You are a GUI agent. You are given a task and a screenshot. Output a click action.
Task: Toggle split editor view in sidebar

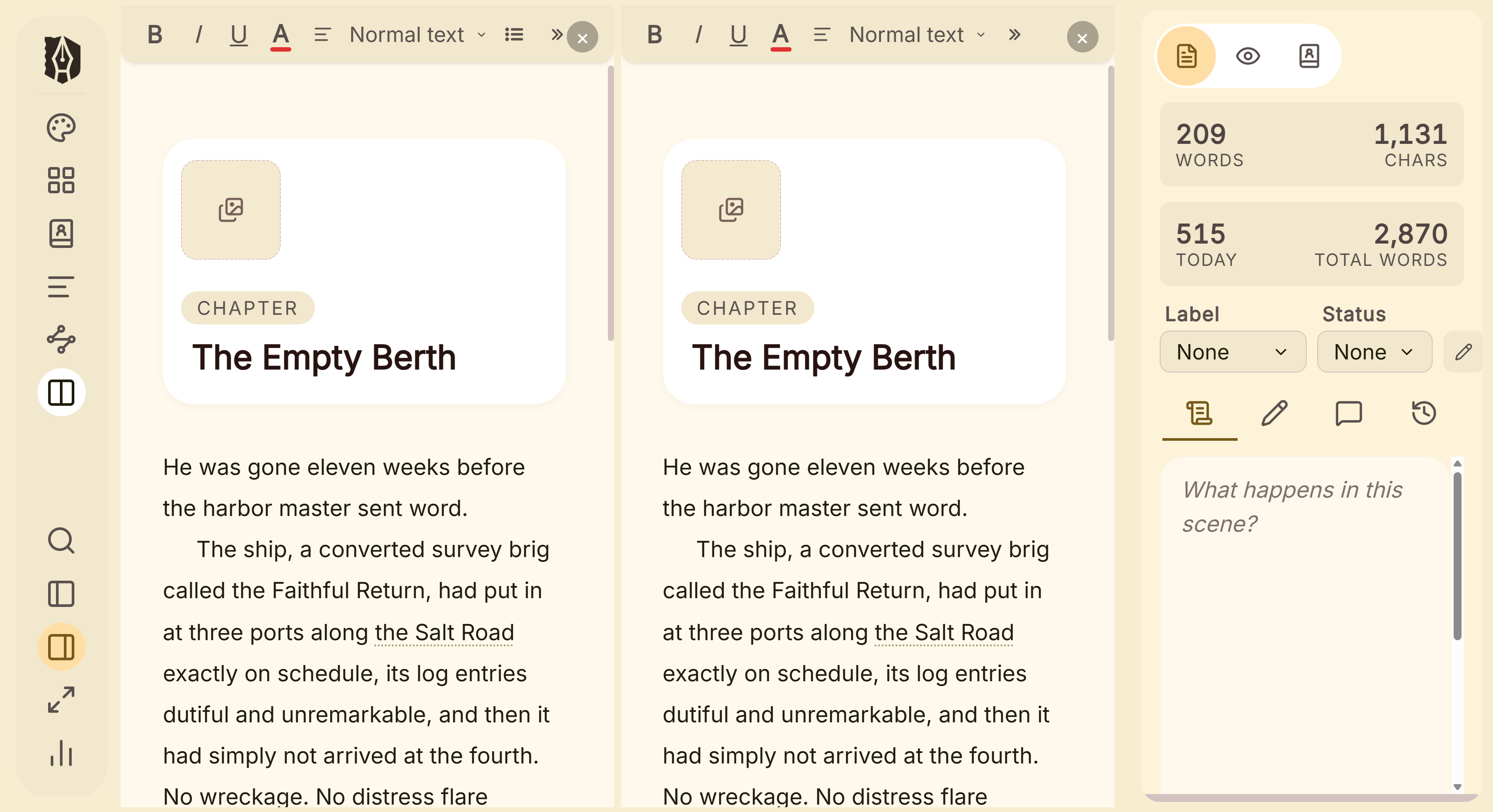pyautogui.click(x=61, y=393)
